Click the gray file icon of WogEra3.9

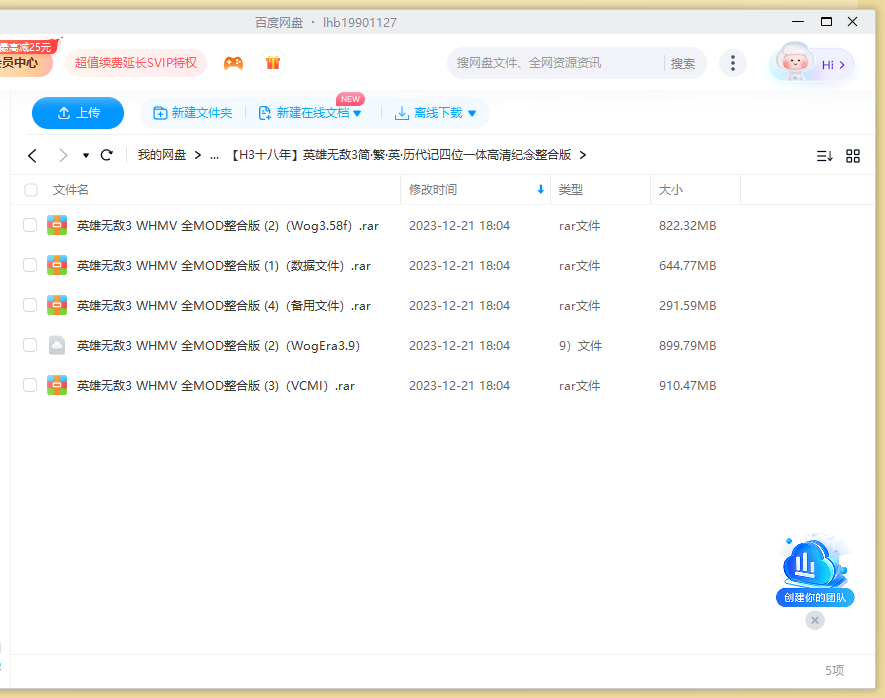tap(57, 345)
